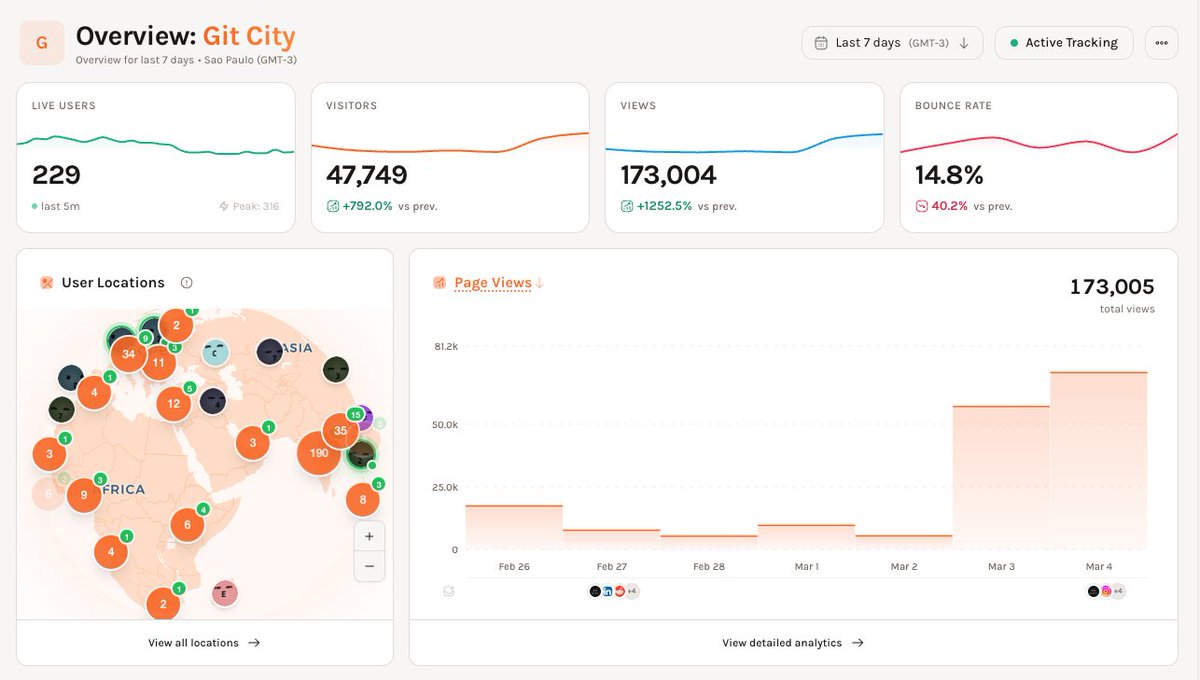The image size is (1200, 680).
Task: Click the 229 live users count
Action: (x=56, y=175)
